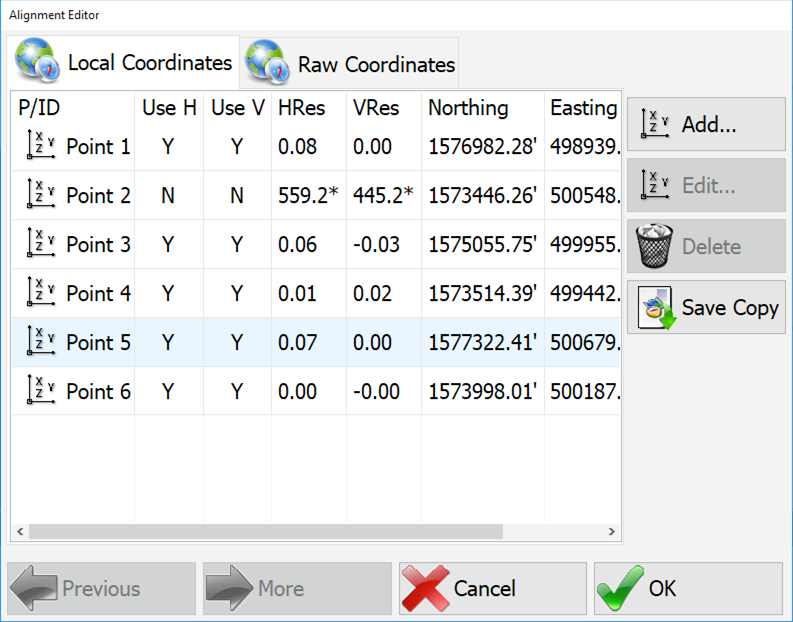Click the red X Cancel icon
This screenshot has height=622, width=793.
coord(425,589)
